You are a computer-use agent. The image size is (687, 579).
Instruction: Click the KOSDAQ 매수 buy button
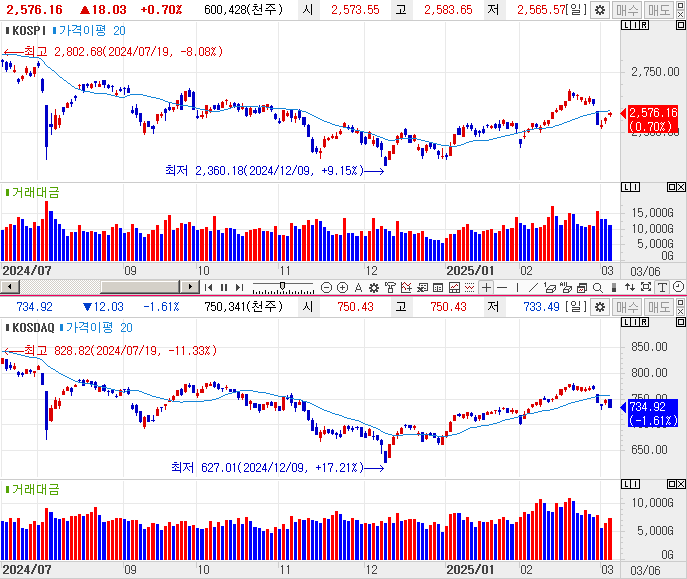[627, 307]
